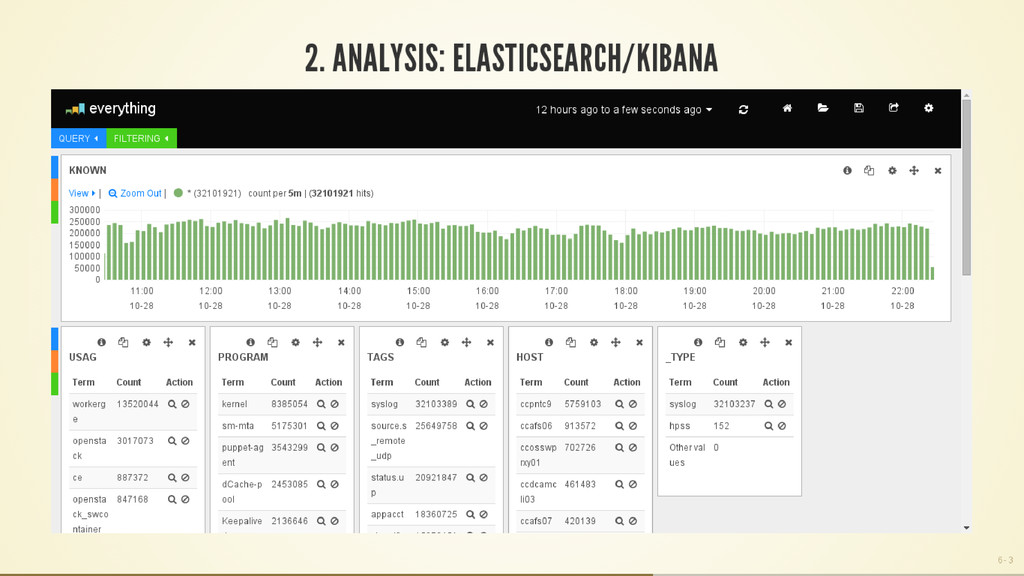The height and width of the screenshot is (576, 1024).
Task: Click the puppet-agent term in PROGRAM
Action: [242, 455]
